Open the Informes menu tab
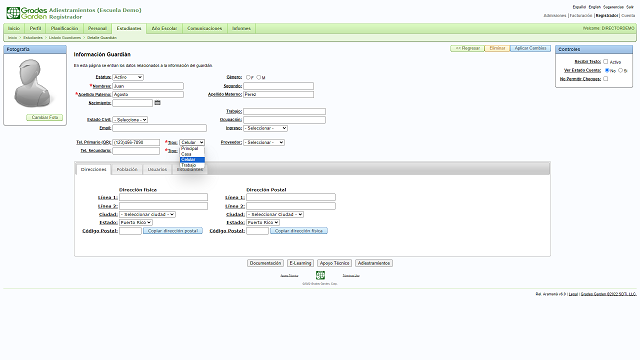Screen dimensions: 640x360 (241, 28)
